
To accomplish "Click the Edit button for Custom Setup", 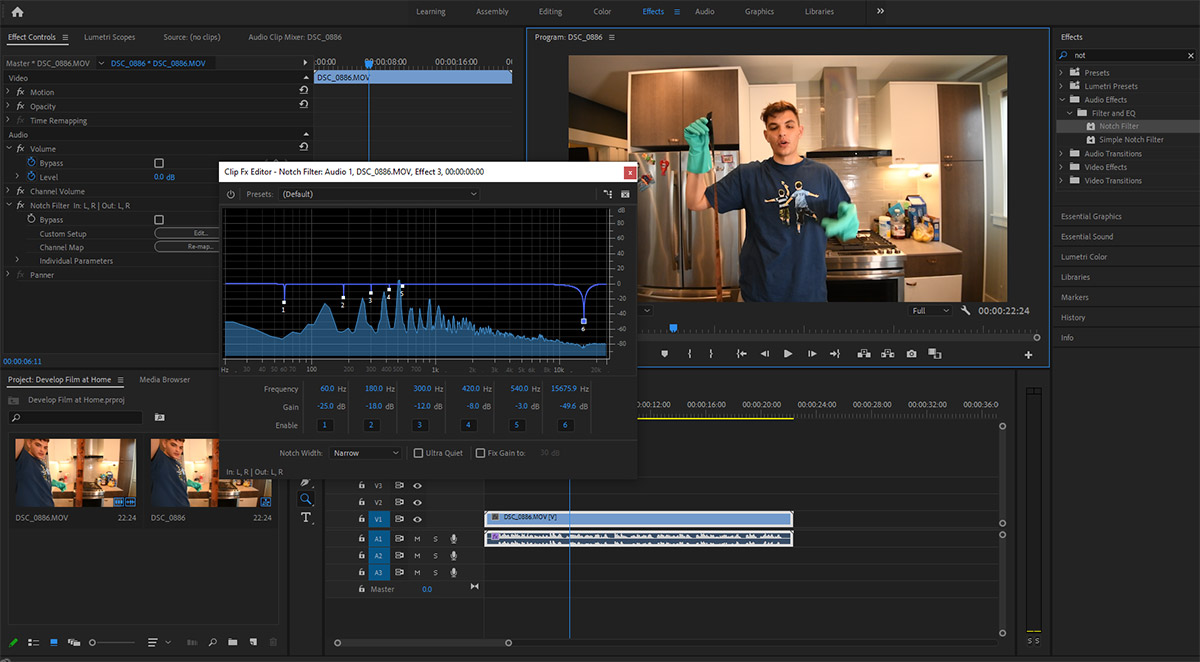I will coord(186,233).
